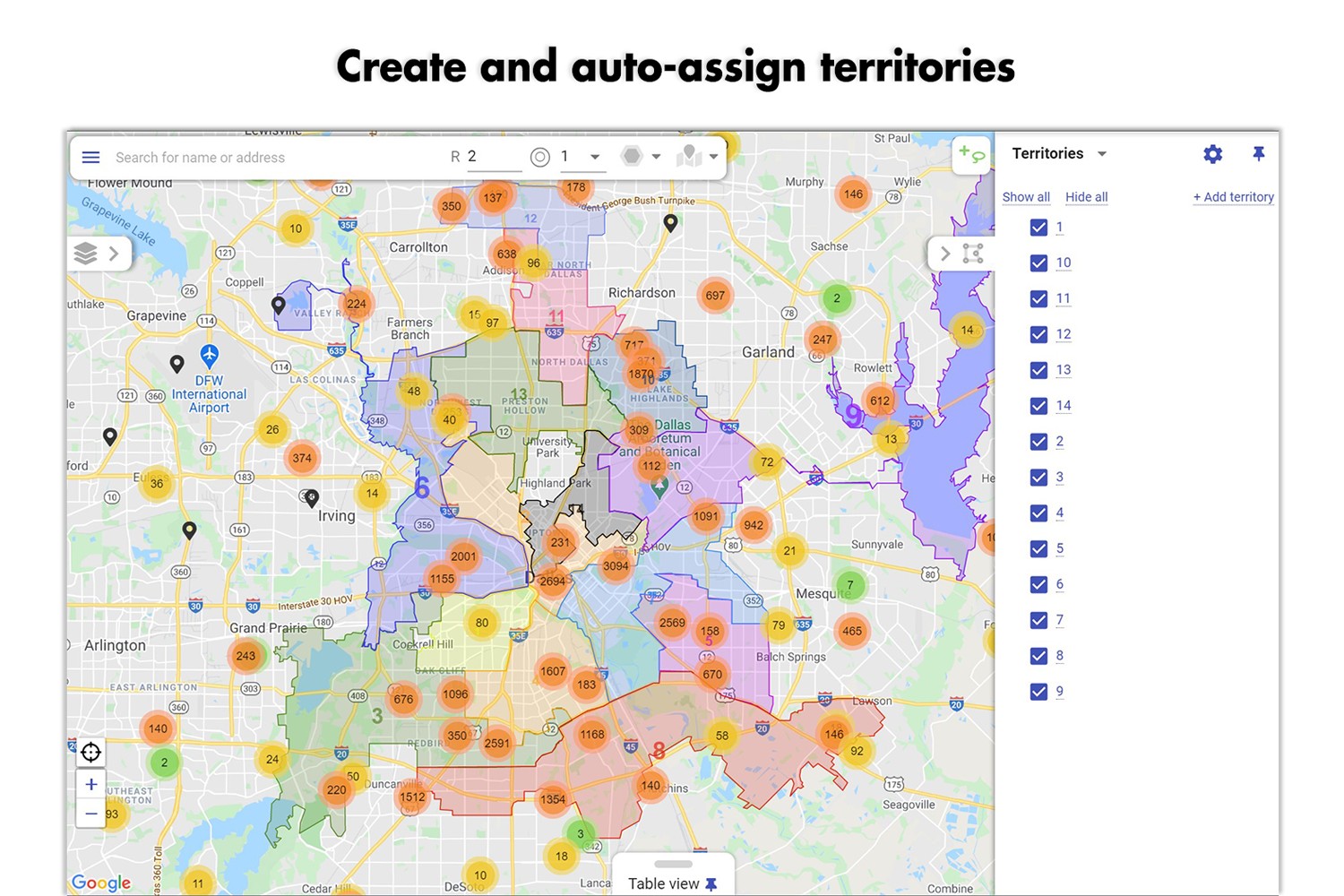1344x896 pixels.
Task: Click the selection frame nodes icon
Action: tap(973, 254)
